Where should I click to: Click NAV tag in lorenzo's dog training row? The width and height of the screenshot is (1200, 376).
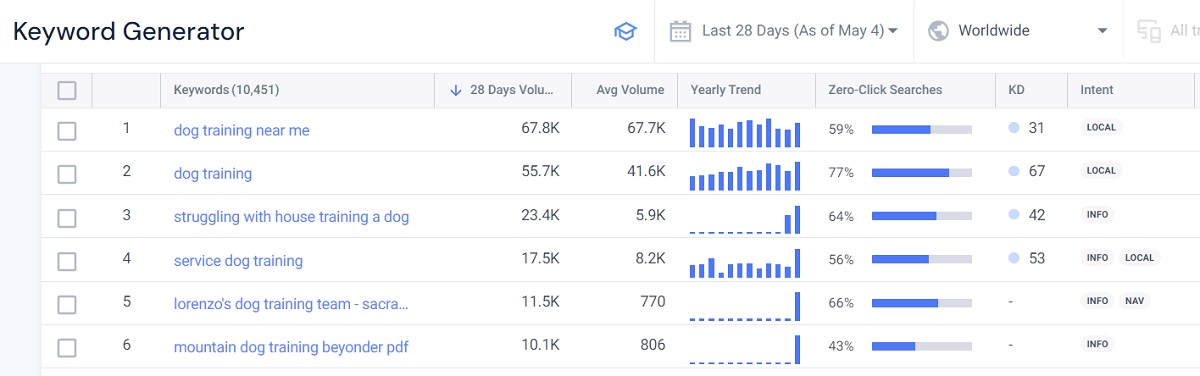1134,301
